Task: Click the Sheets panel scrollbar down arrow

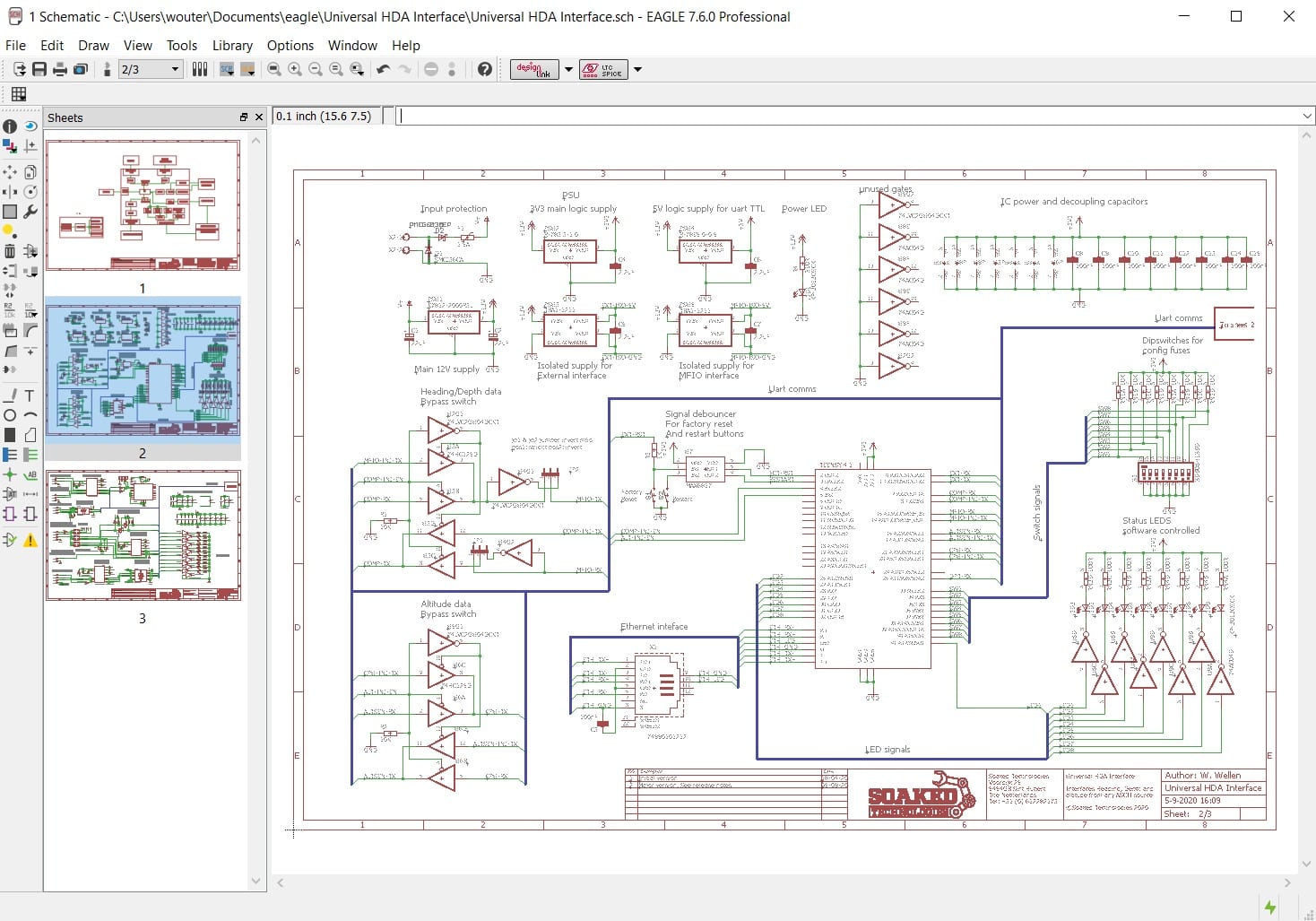Action: (255, 882)
